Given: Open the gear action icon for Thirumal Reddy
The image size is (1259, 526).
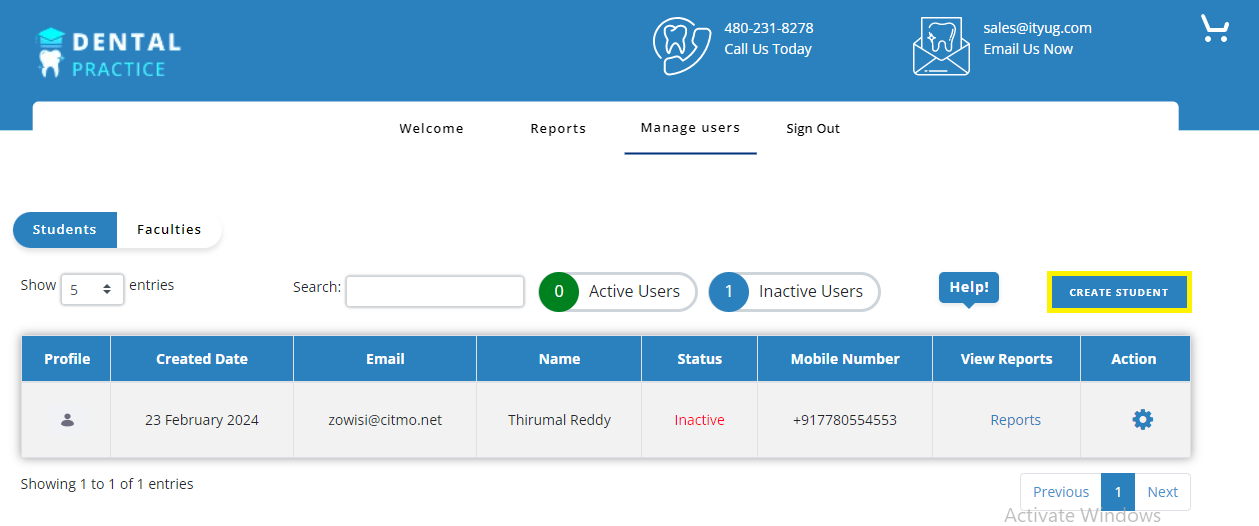Looking at the screenshot, I should [1142, 420].
